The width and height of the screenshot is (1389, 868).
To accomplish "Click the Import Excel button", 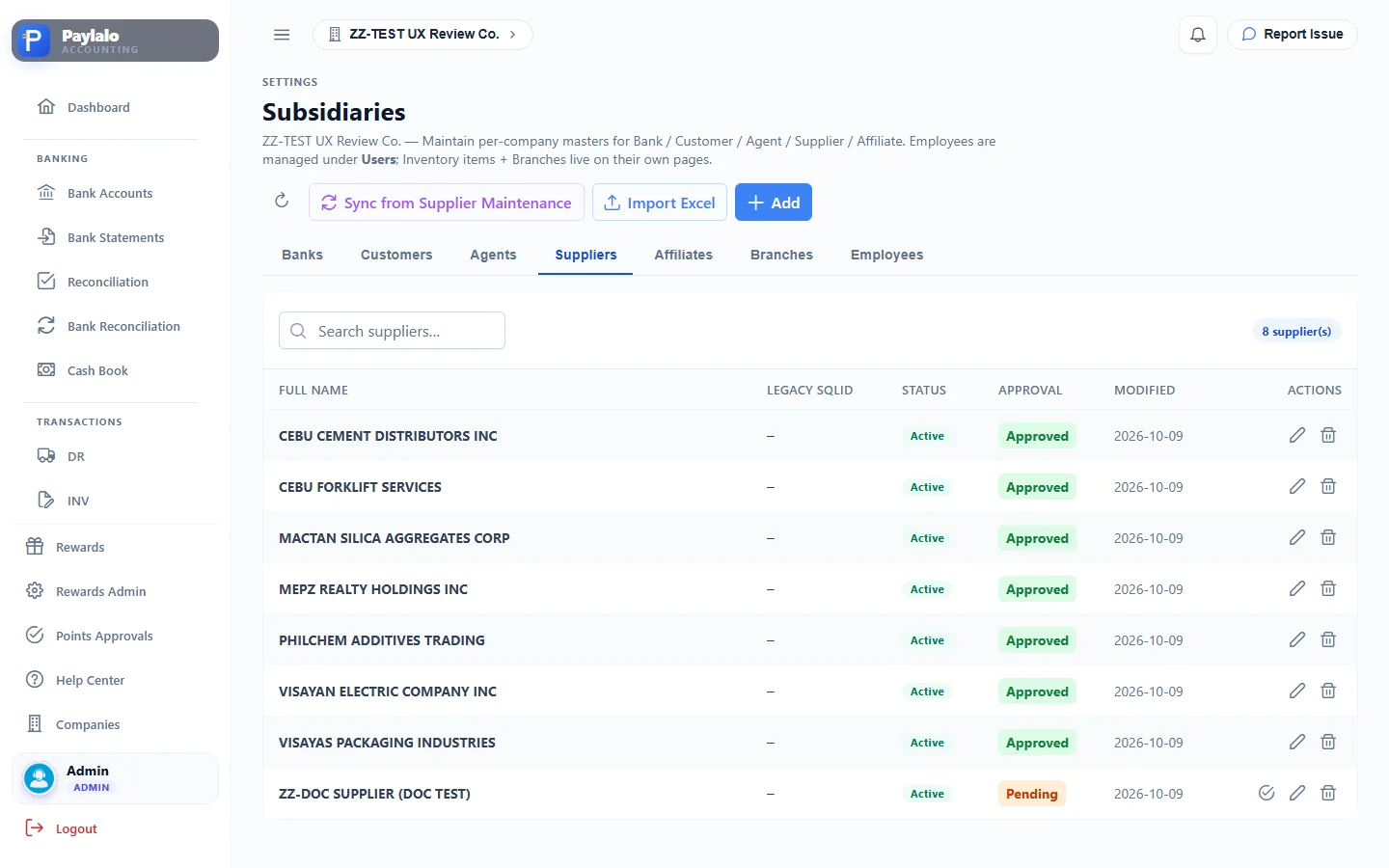I will pyautogui.click(x=660, y=203).
